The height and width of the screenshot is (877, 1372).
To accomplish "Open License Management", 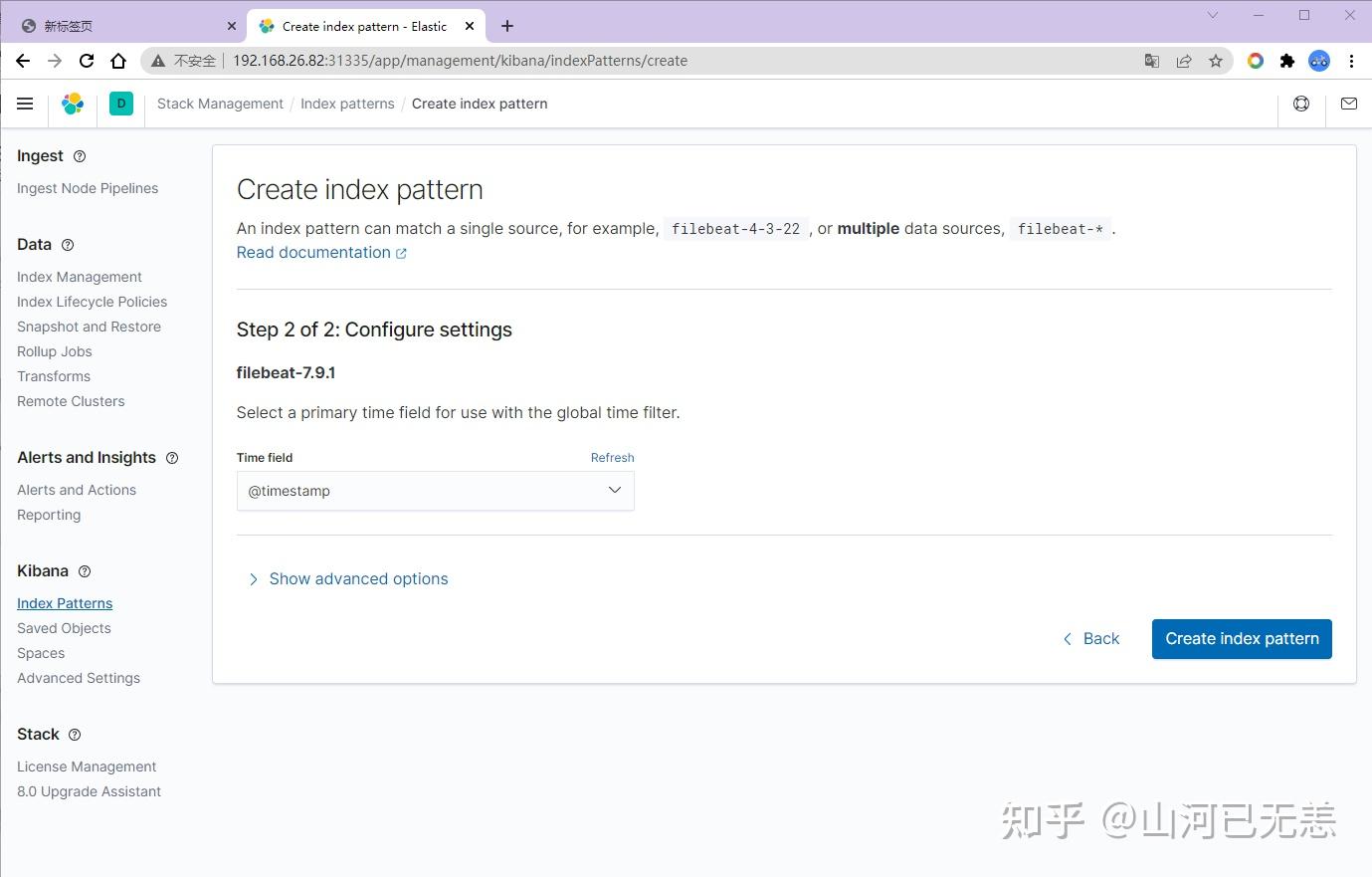I will pyautogui.click(x=87, y=767).
